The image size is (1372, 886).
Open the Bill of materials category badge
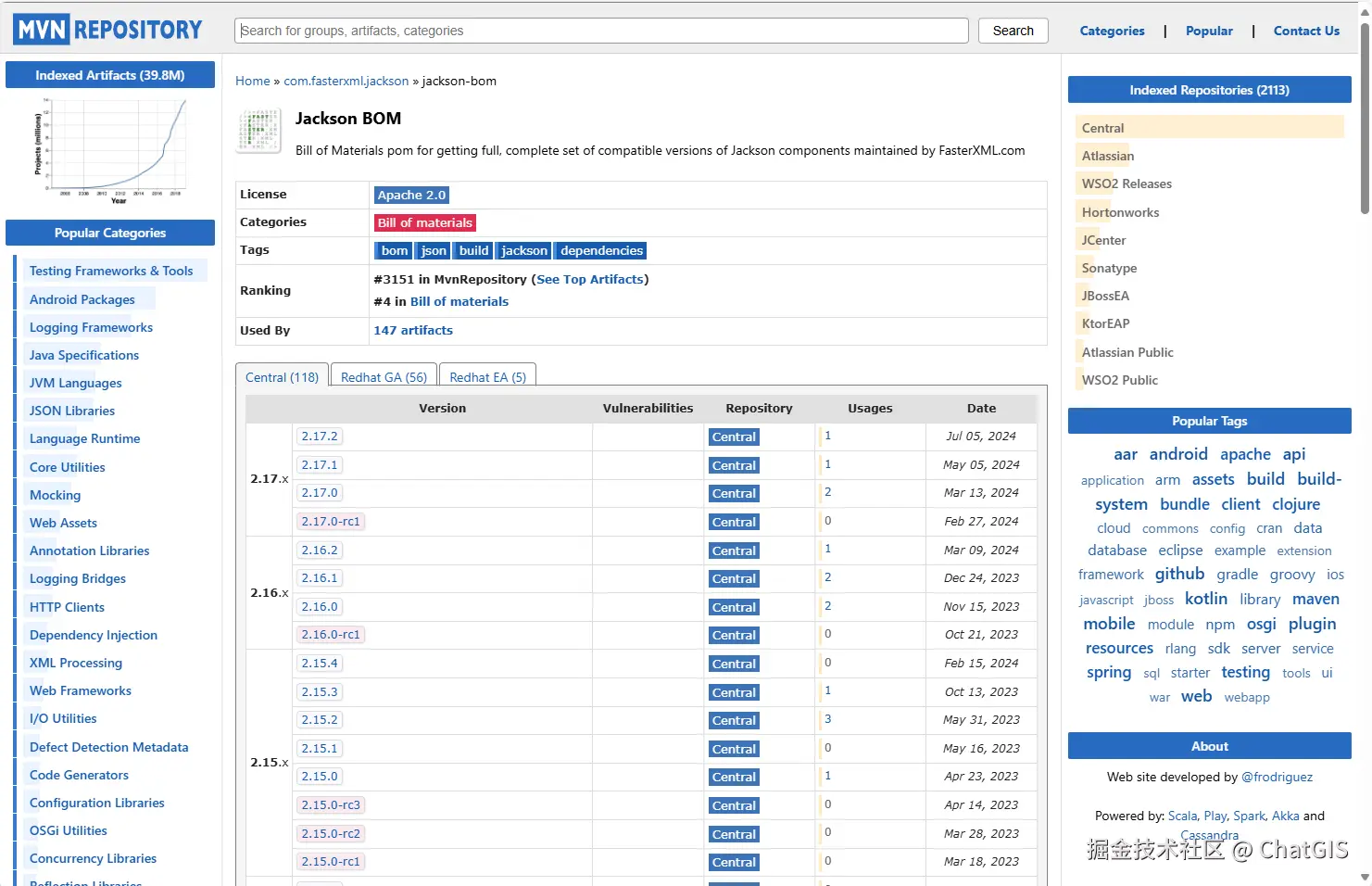tap(425, 223)
